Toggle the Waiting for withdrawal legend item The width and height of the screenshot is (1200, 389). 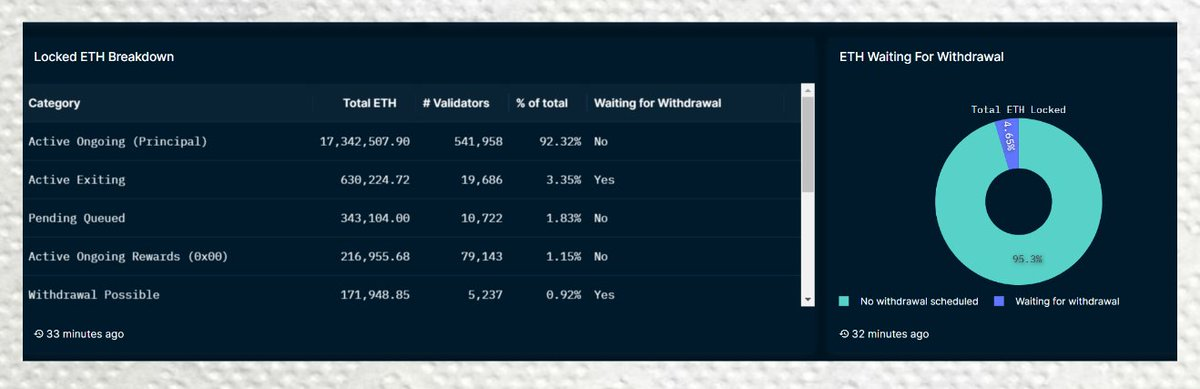coord(1056,300)
